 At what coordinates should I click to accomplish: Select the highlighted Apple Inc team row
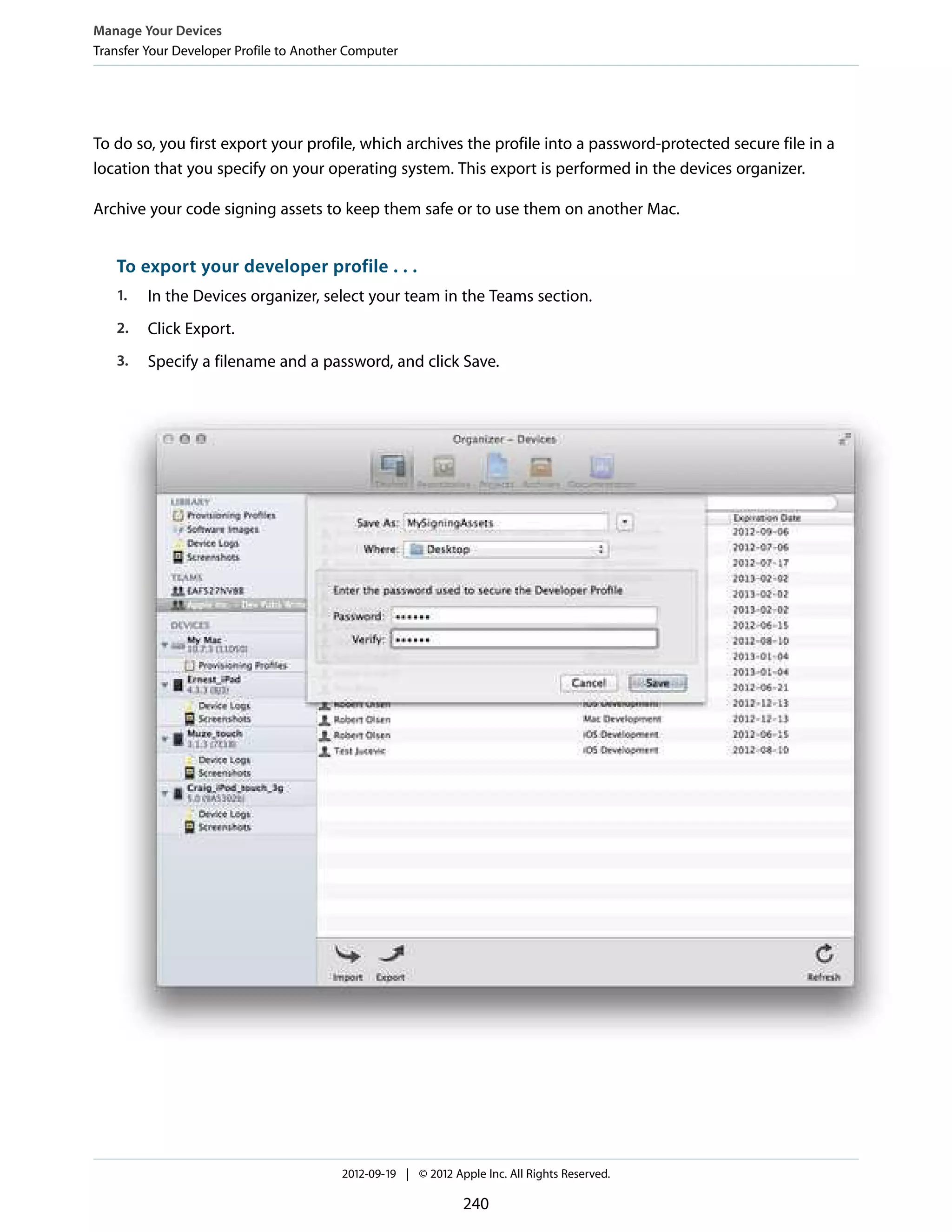[232, 605]
